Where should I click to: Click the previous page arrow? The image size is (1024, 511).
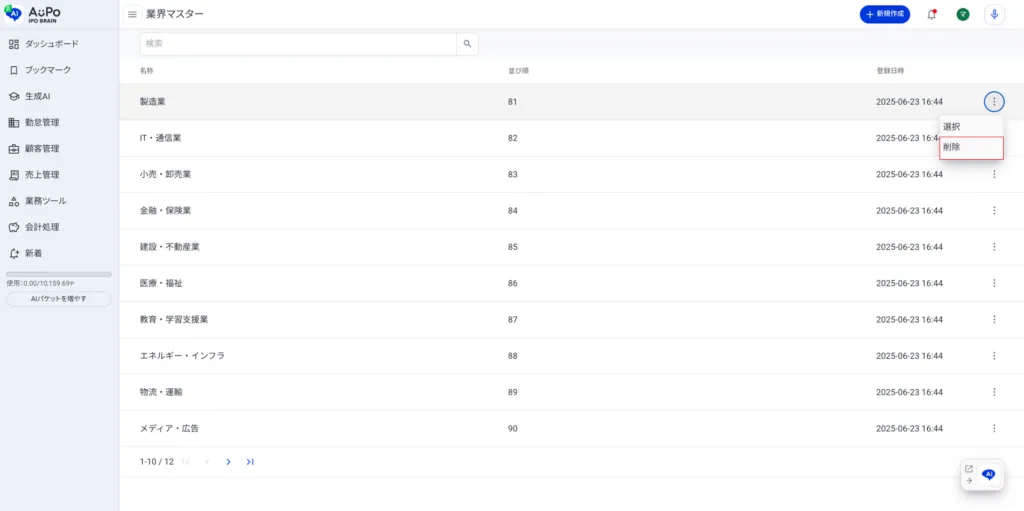pos(207,461)
